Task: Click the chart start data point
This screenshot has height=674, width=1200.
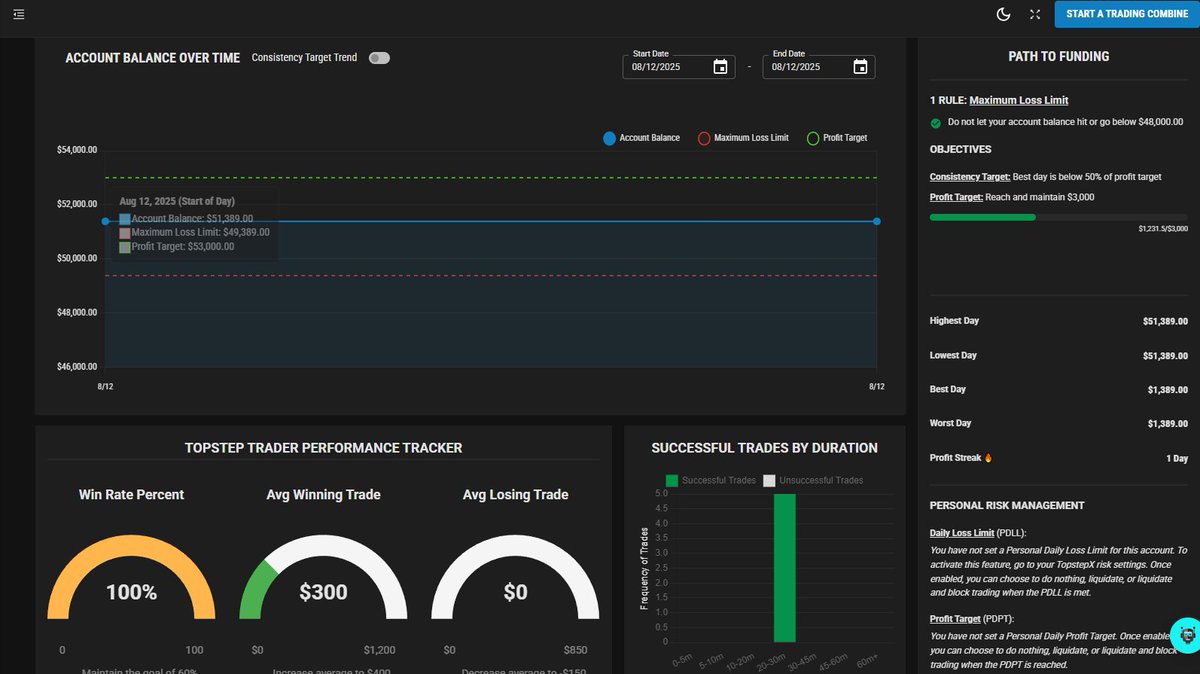Action: [105, 221]
